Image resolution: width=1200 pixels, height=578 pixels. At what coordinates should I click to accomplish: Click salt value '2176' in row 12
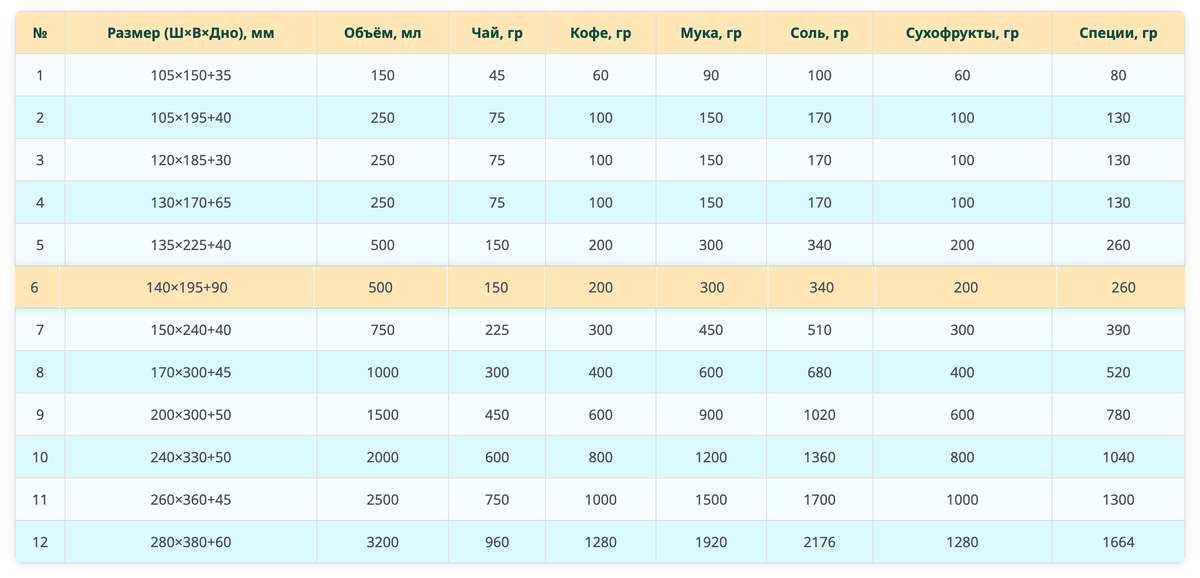pyautogui.click(x=819, y=542)
